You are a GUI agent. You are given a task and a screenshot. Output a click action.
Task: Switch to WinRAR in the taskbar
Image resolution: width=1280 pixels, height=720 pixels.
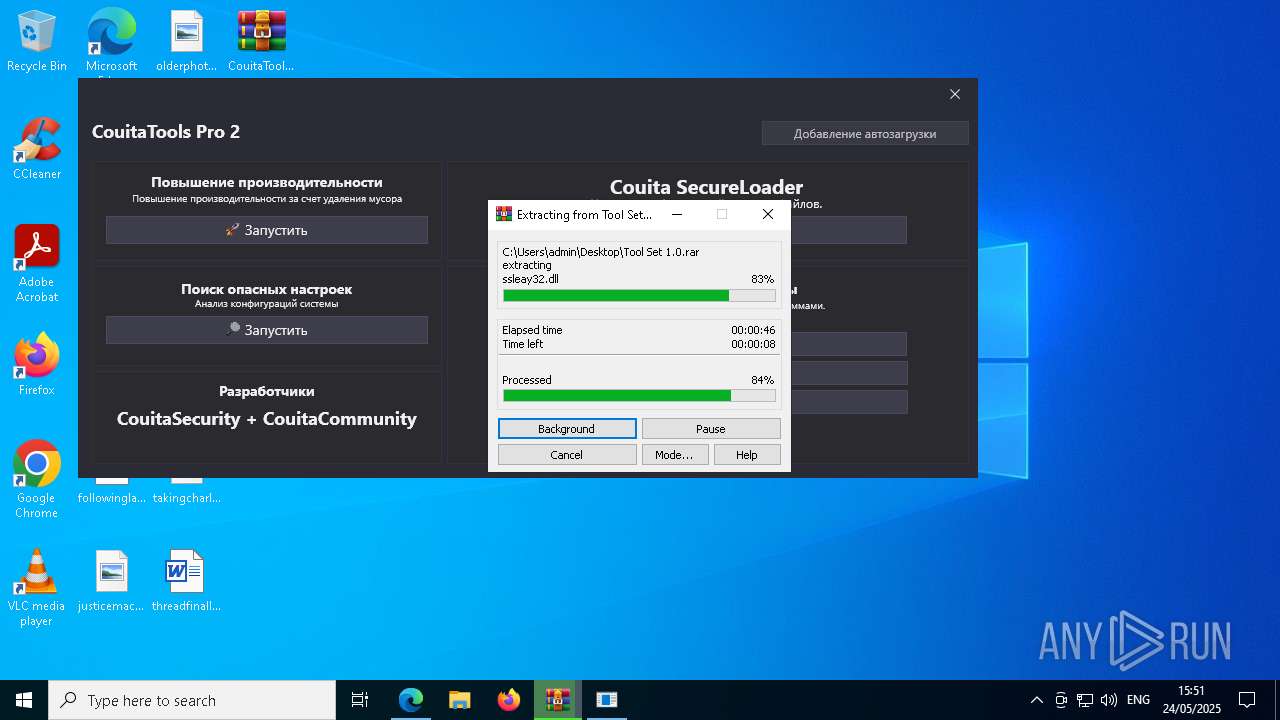pyautogui.click(x=558, y=700)
